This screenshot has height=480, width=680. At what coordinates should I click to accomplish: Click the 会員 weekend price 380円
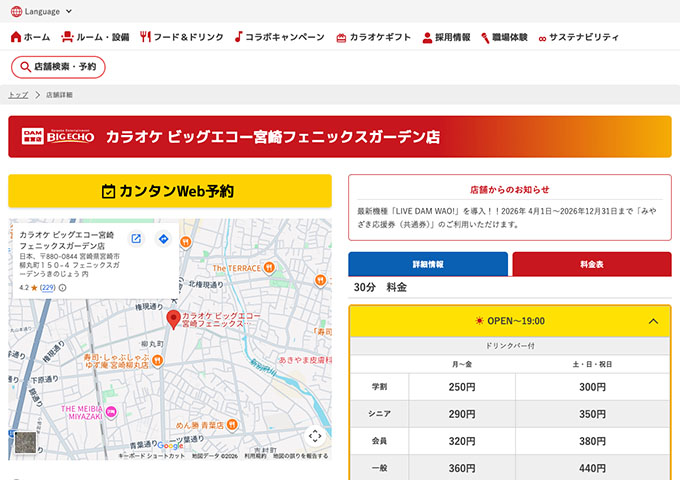(x=592, y=441)
